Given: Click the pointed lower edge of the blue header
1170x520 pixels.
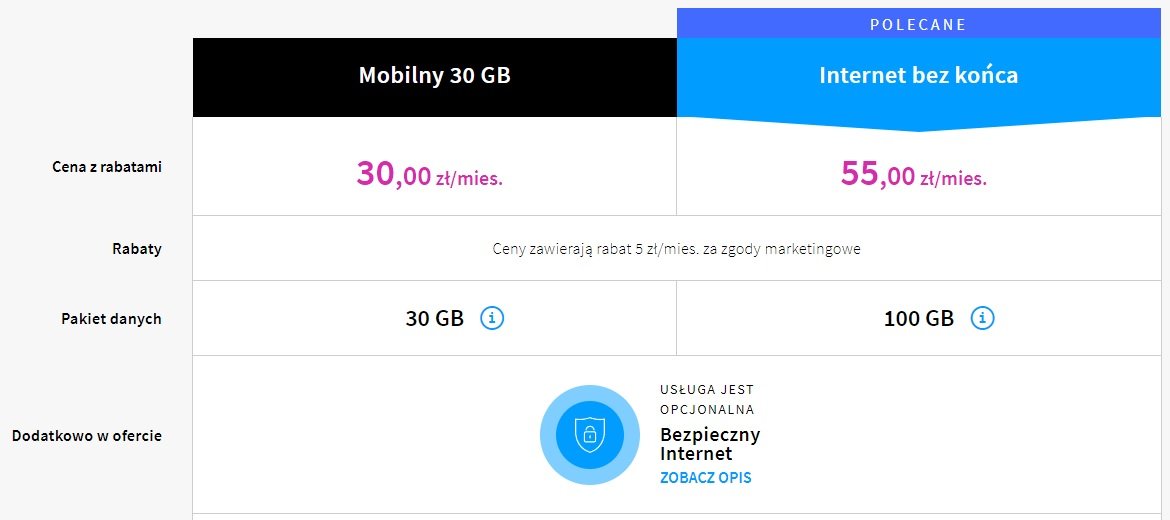Looking at the screenshot, I should click(919, 125).
